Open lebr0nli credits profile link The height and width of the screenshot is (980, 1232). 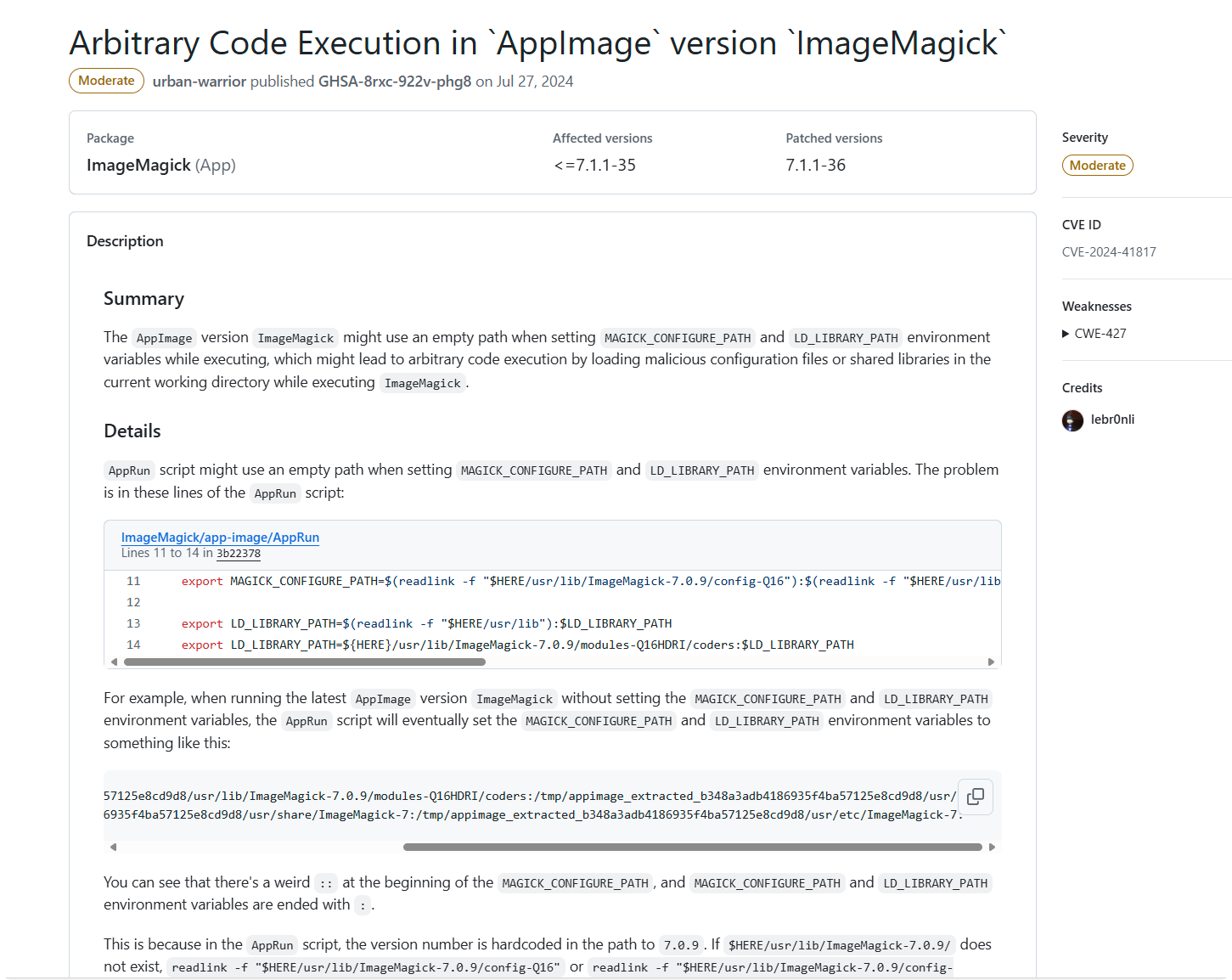pyautogui.click(x=1112, y=420)
